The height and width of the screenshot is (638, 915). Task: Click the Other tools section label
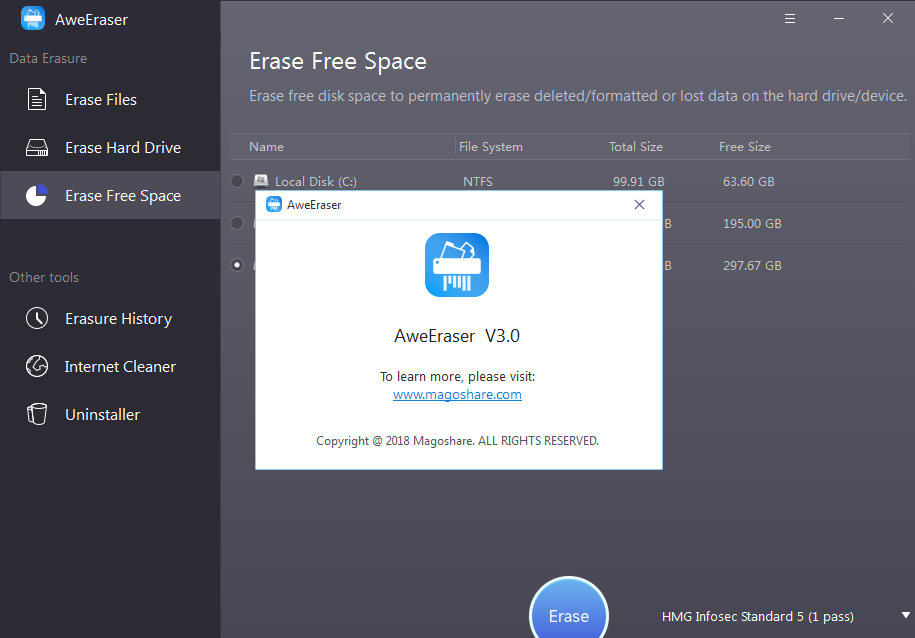pyautogui.click(x=44, y=277)
